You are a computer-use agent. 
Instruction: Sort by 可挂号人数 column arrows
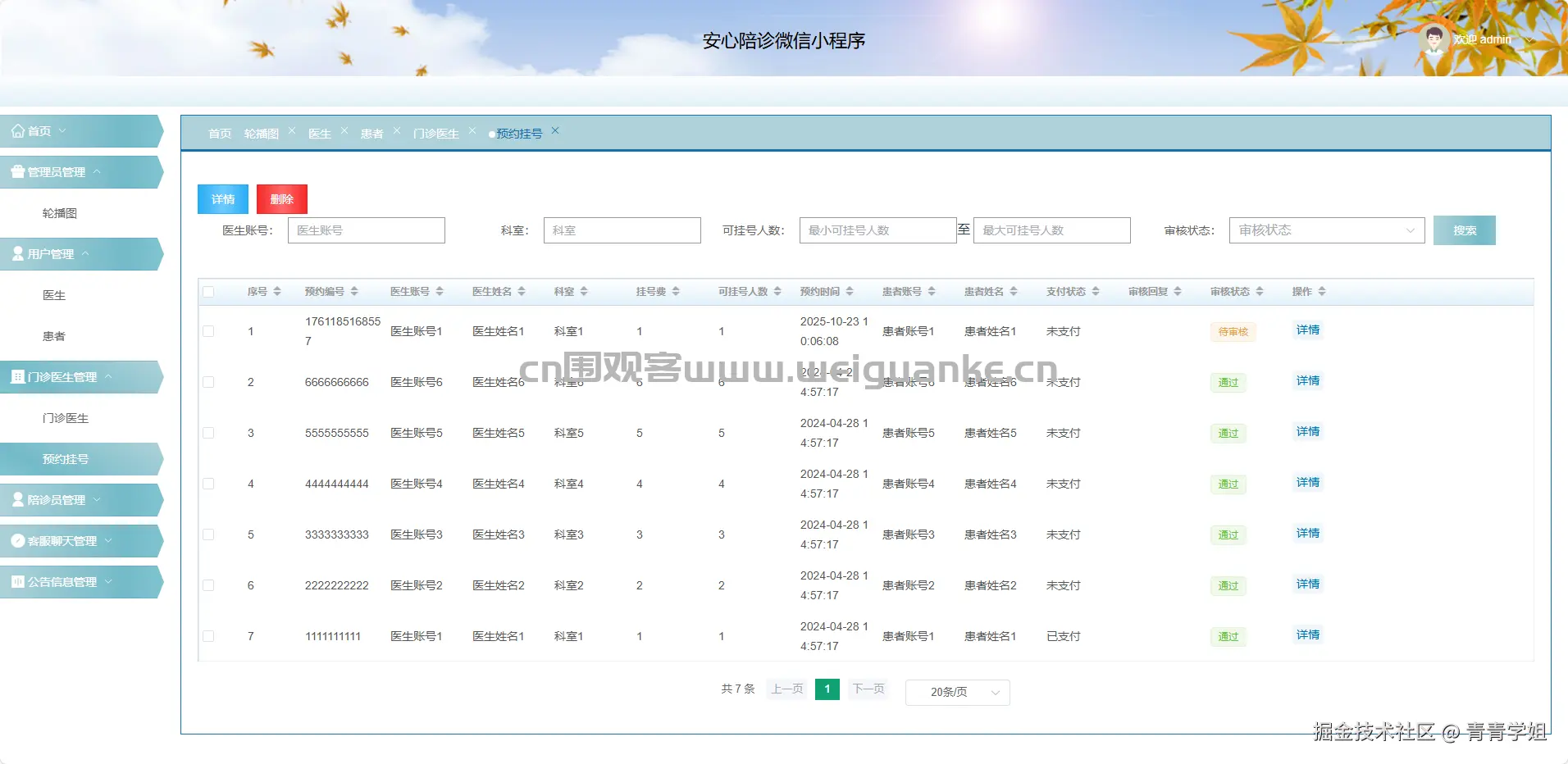[x=777, y=292]
